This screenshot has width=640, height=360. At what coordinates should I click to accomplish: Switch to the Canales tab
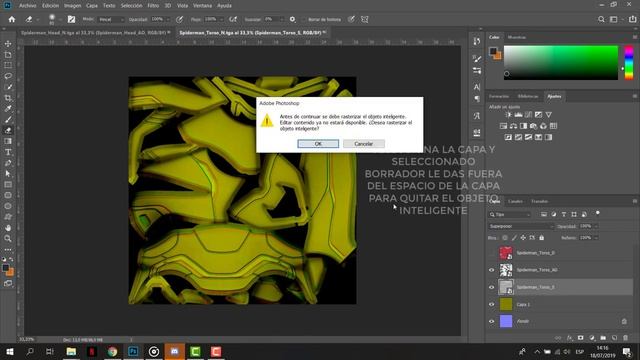pos(515,201)
